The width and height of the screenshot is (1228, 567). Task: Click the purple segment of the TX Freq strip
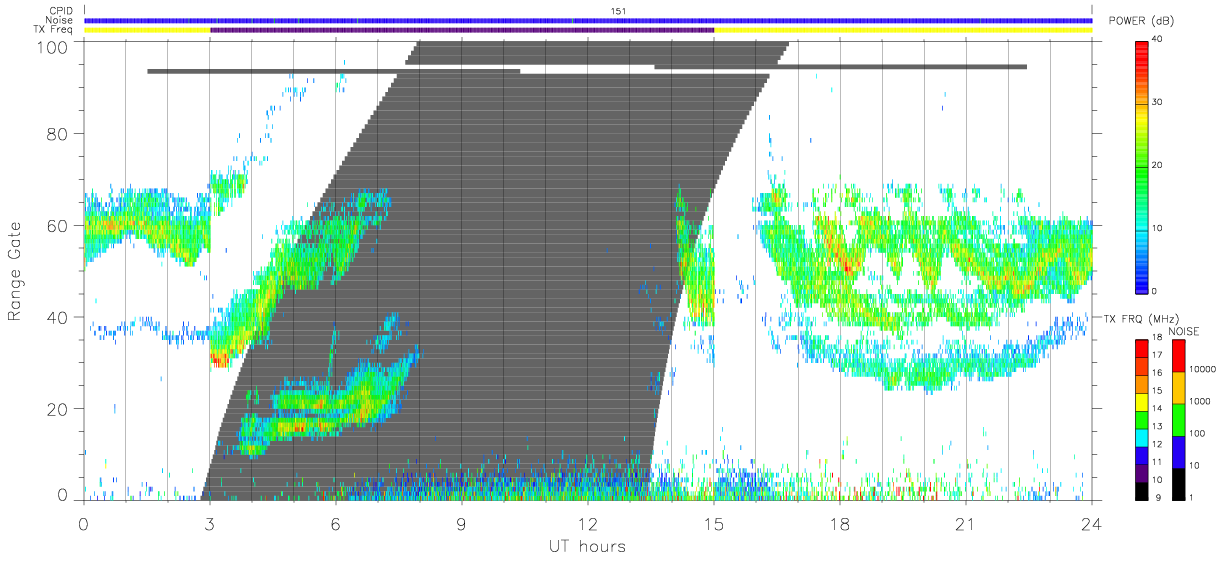462,30
